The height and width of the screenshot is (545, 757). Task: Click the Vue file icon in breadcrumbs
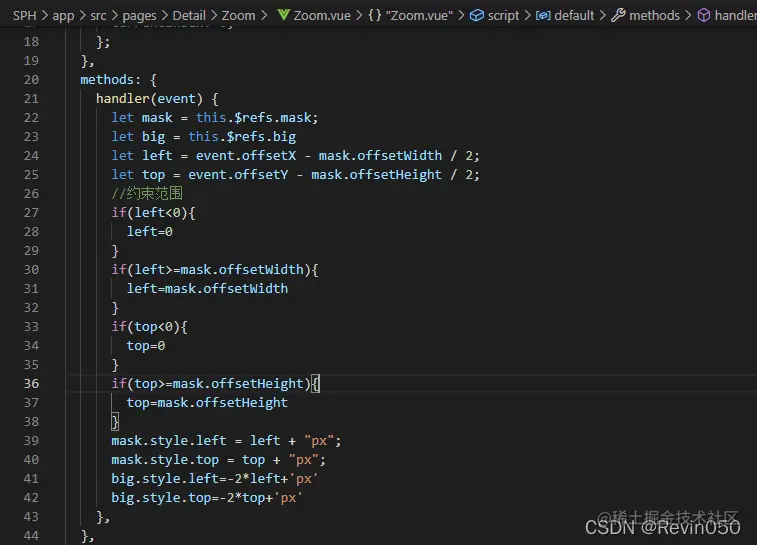click(283, 15)
